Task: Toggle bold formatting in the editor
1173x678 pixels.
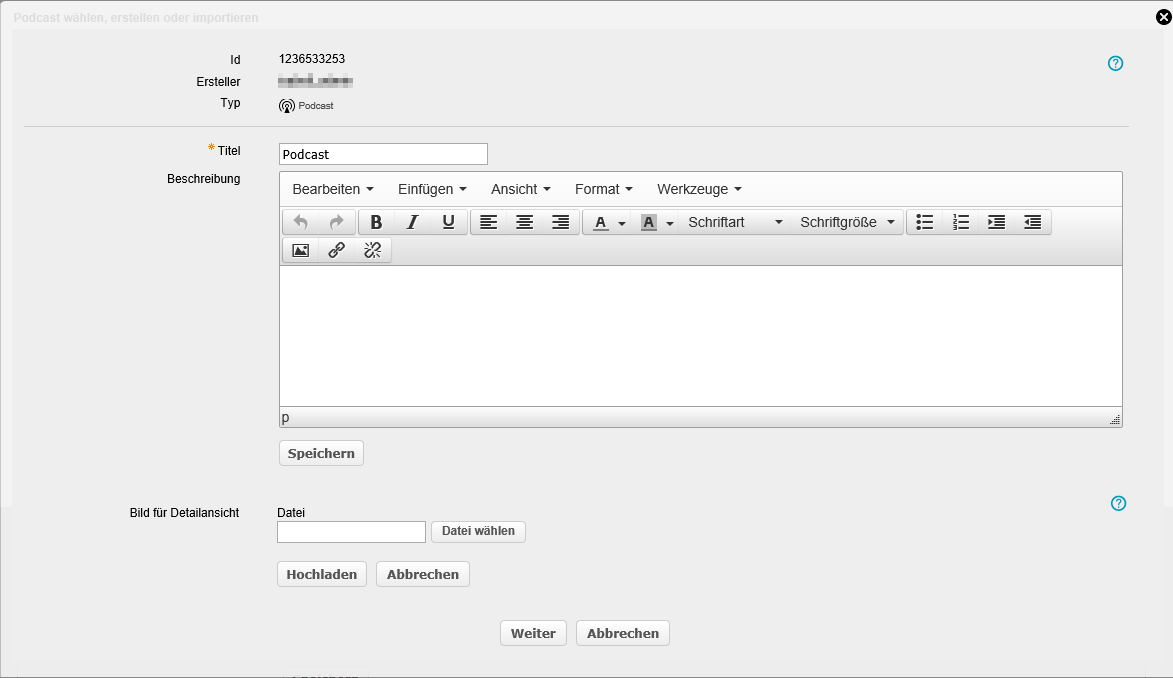Action: pyautogui.click(x=376, y=222)
